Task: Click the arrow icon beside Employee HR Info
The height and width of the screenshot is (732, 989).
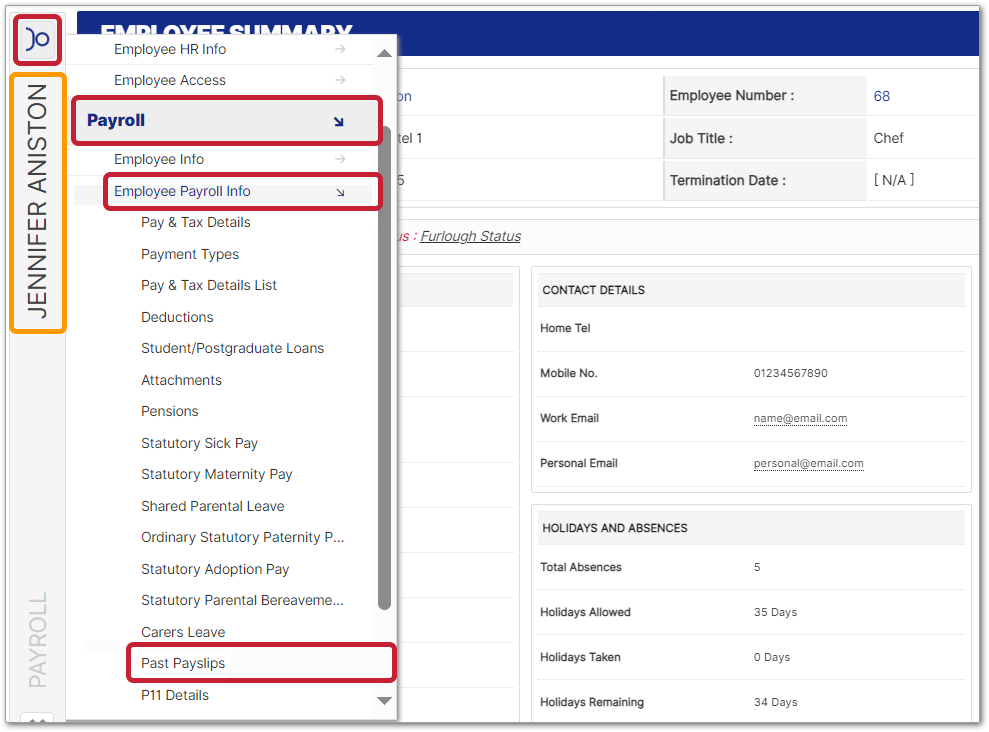Action: coord(340,49)
